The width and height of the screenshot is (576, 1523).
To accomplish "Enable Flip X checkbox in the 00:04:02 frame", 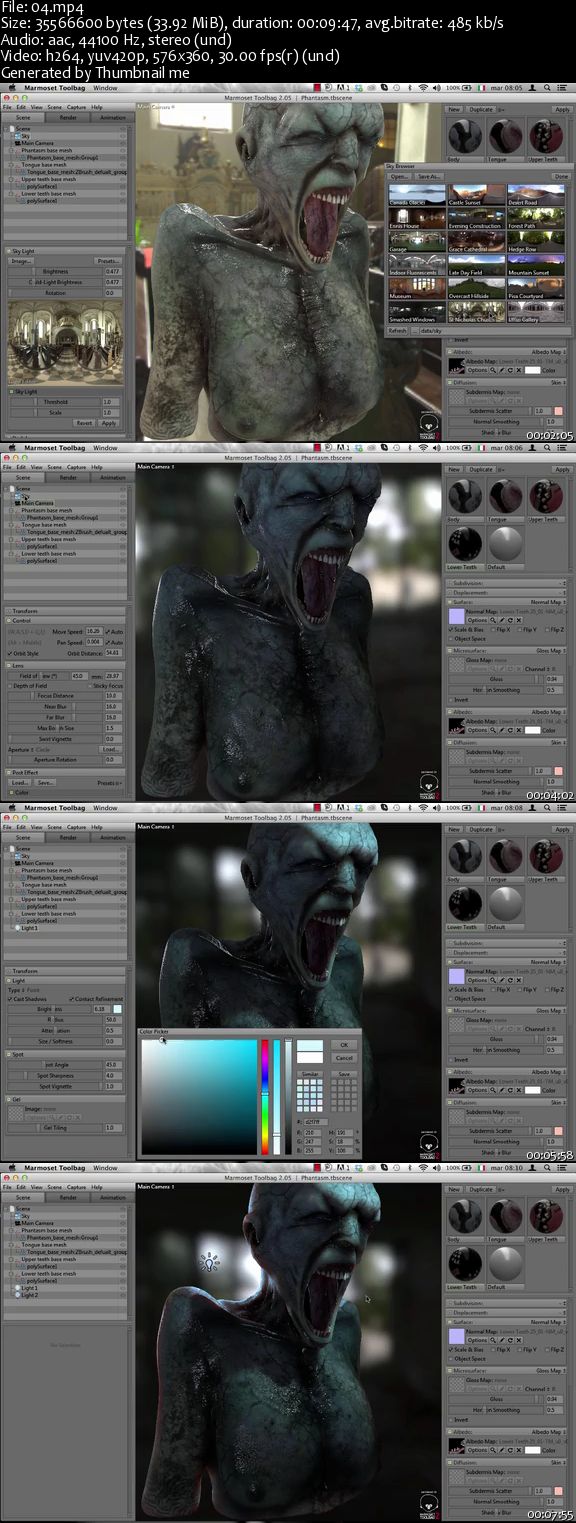I will point(493,629).
